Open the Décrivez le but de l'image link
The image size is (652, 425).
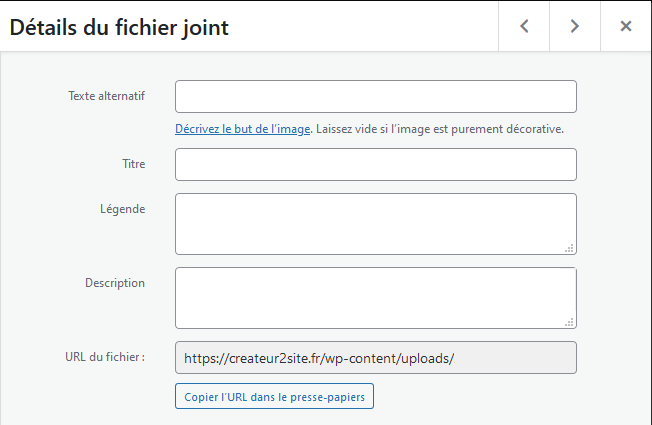[x=242, y=129]
